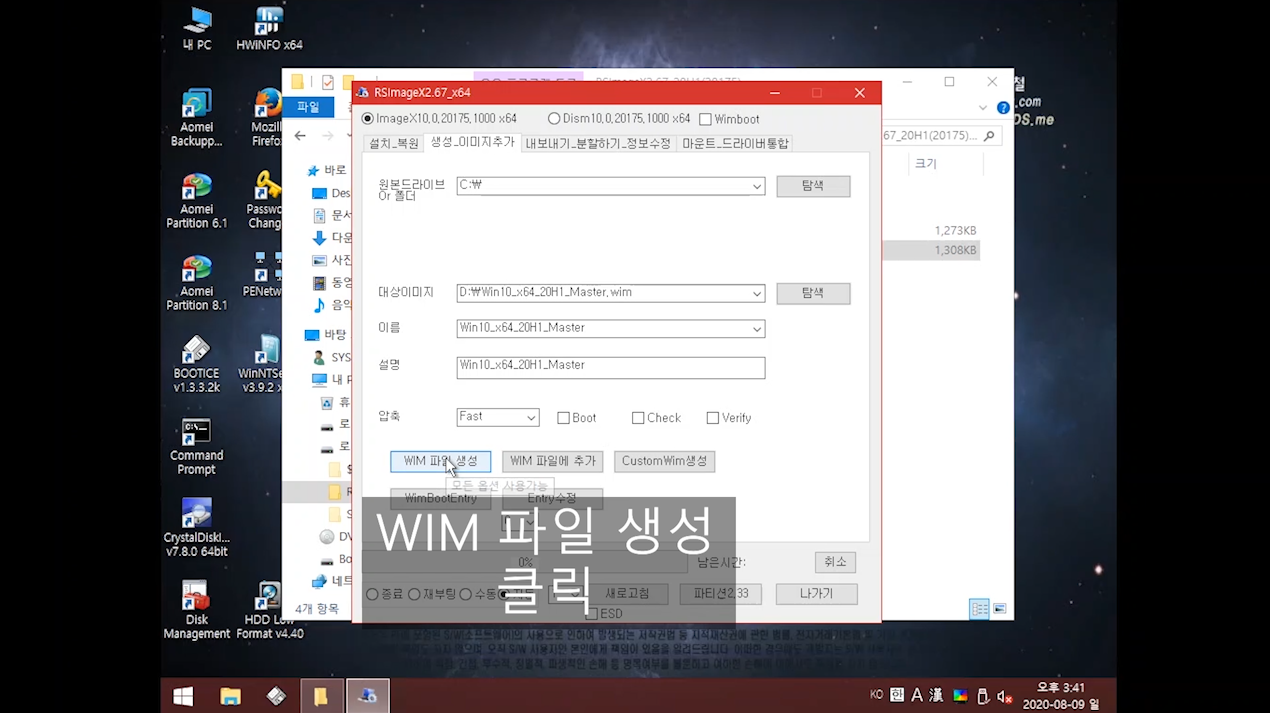Click the 탐색 button for 대상이미지

coord(813,293)
